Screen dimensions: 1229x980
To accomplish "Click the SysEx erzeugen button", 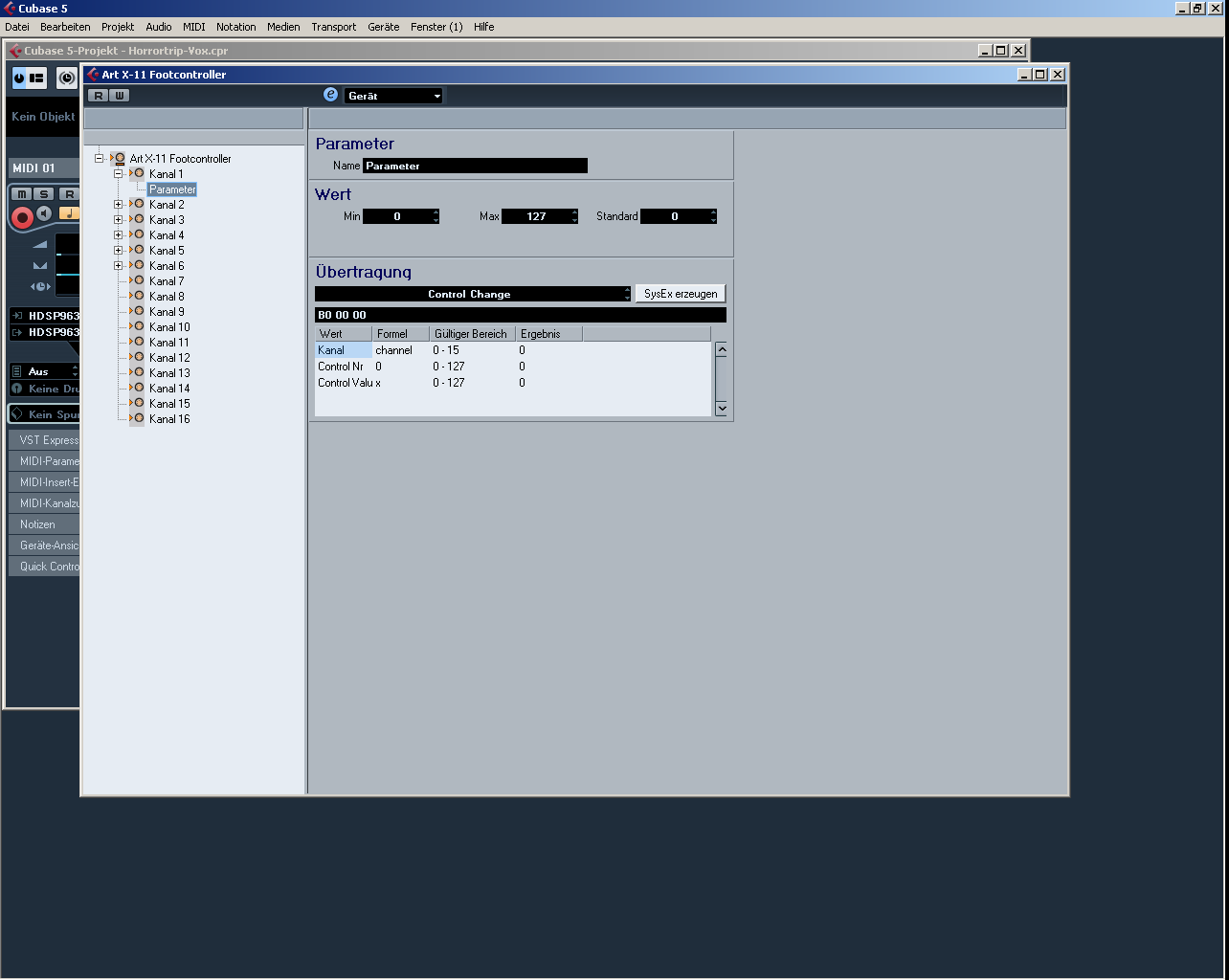I will tap(681, 294).
